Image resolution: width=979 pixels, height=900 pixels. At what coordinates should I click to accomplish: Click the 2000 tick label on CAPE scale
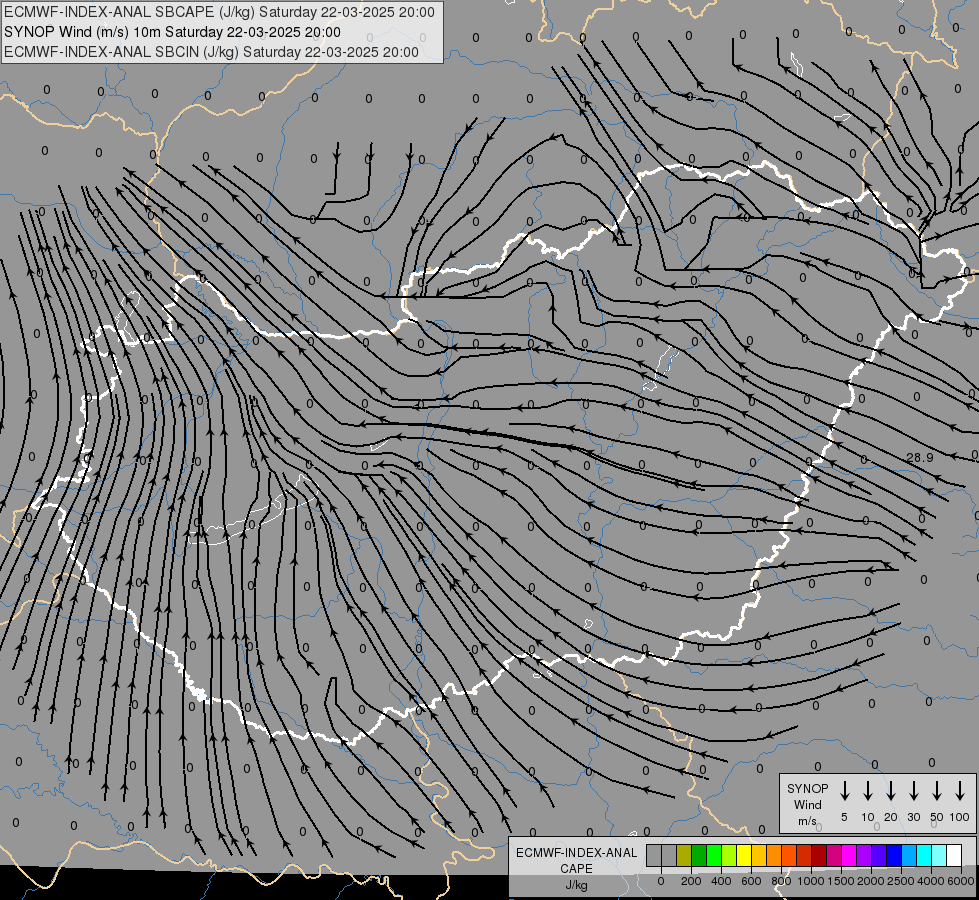click(x=871, y=881)
